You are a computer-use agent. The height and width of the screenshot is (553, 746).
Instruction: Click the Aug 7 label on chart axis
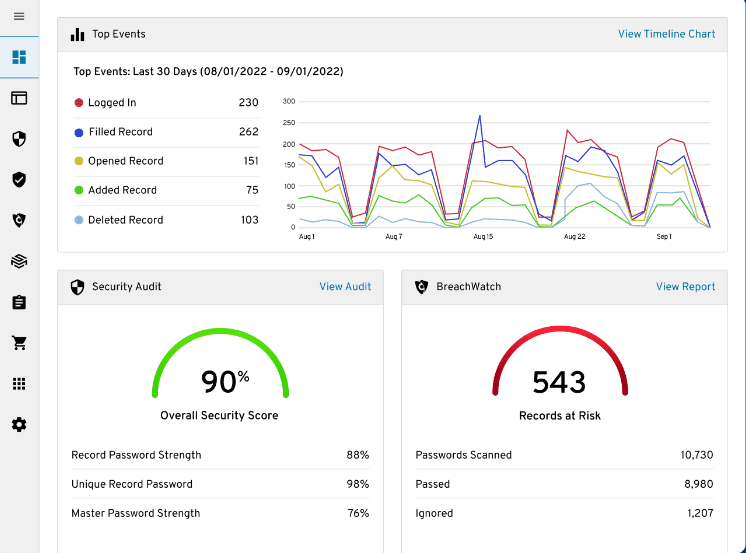(393, 237)
